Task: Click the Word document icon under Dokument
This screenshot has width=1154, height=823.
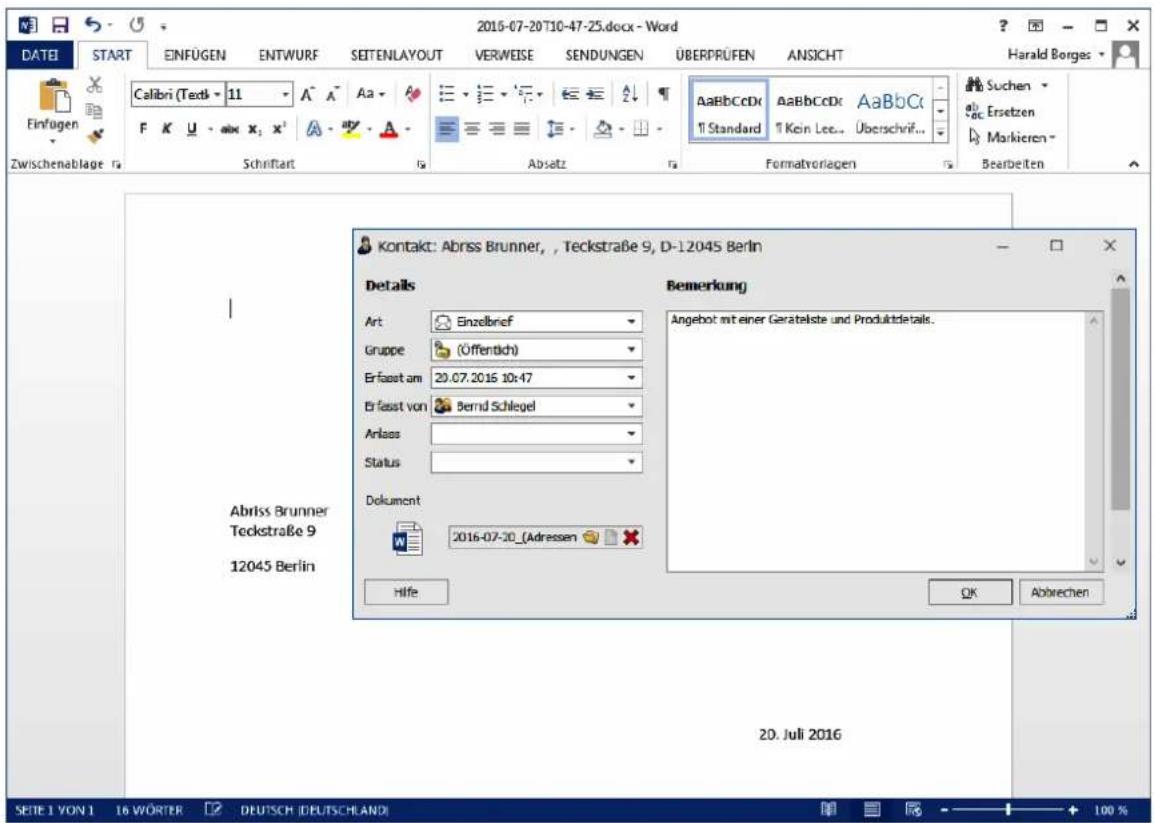Action: [x=407, y=539]
